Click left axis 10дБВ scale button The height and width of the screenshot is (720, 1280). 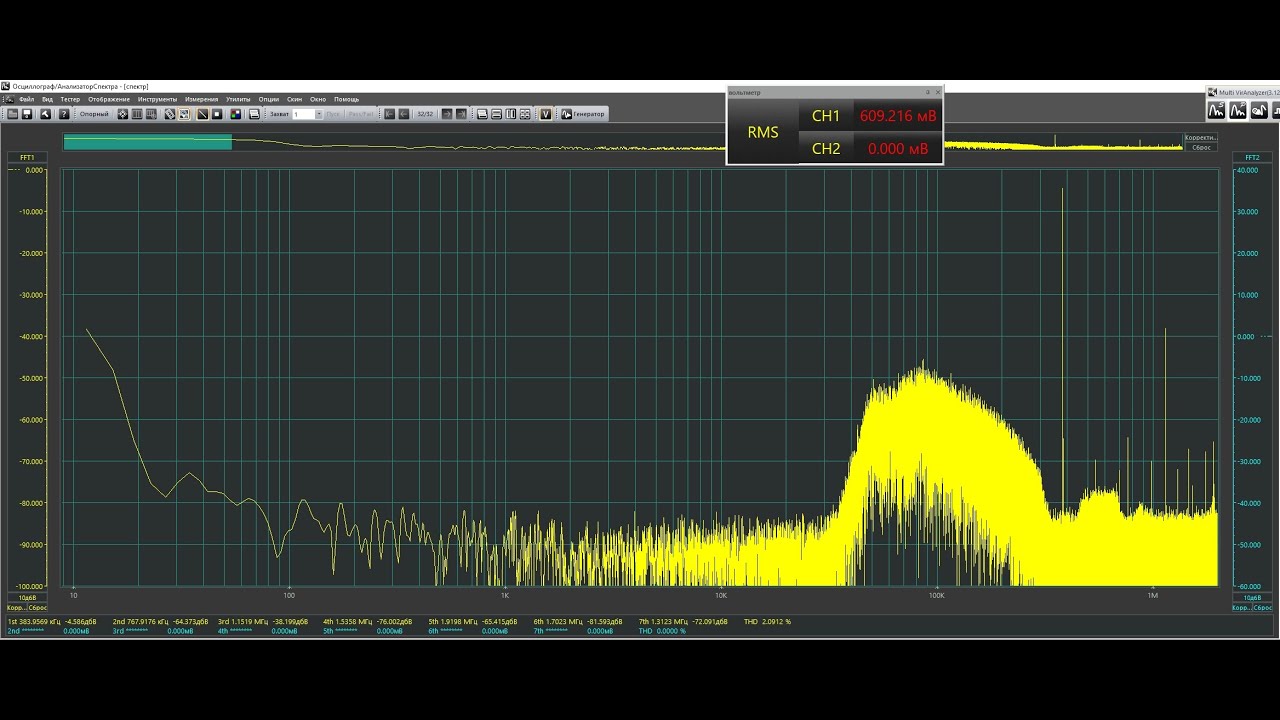[x=27, y=598]
